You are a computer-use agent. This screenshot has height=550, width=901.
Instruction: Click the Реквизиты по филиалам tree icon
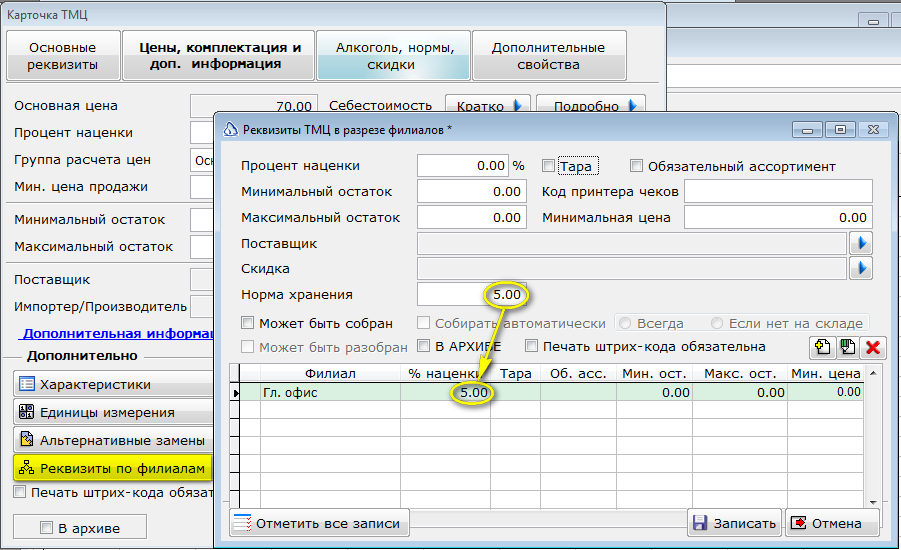tap(26, 468)
